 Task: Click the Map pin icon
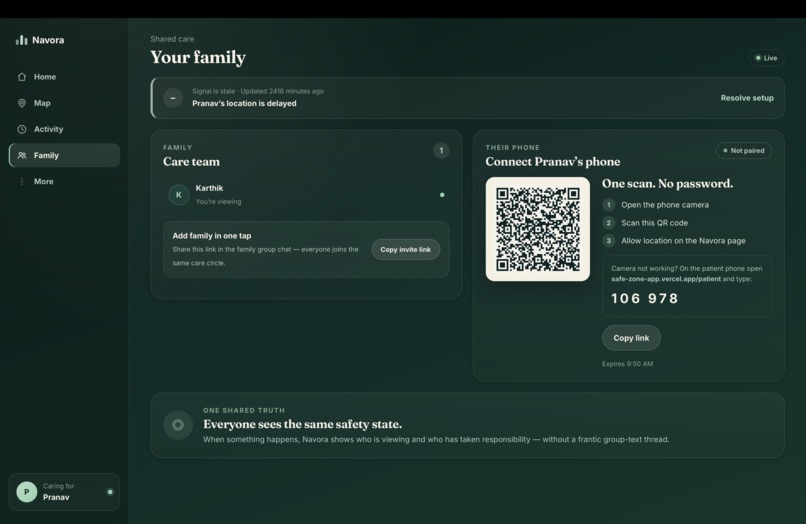pyautogui.click(x=22, y=103)
